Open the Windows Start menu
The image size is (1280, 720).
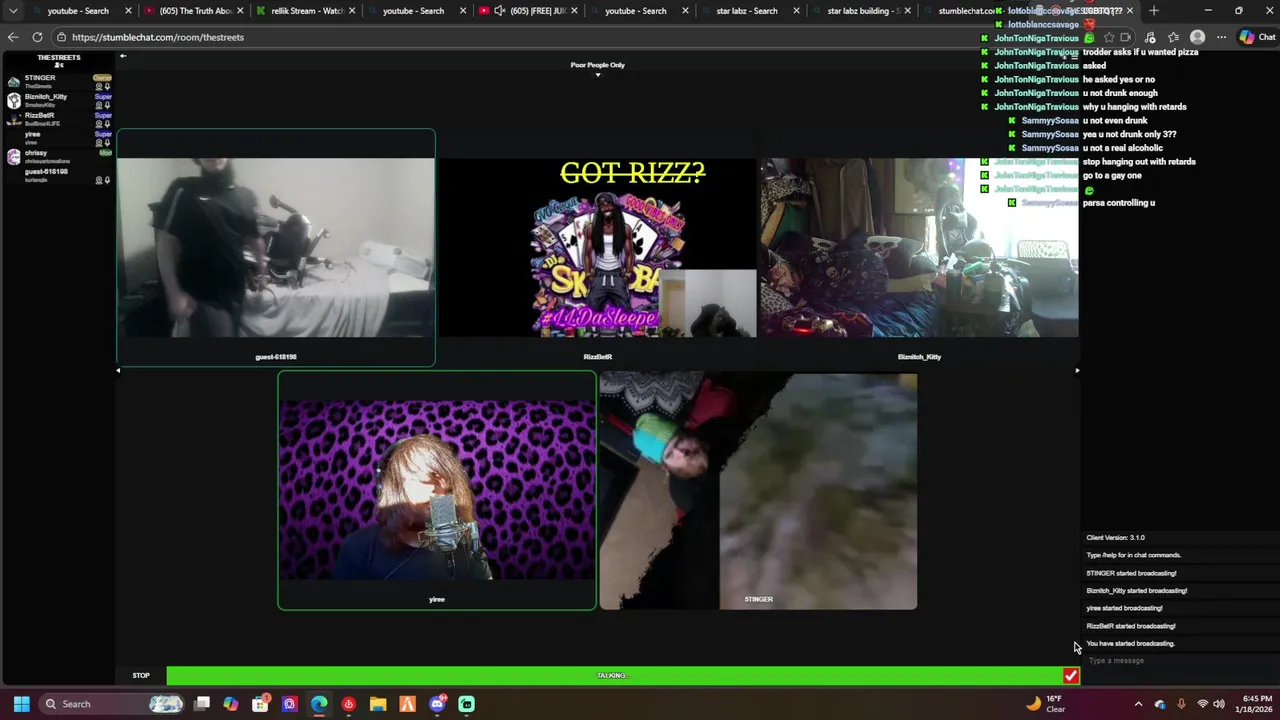21,704
